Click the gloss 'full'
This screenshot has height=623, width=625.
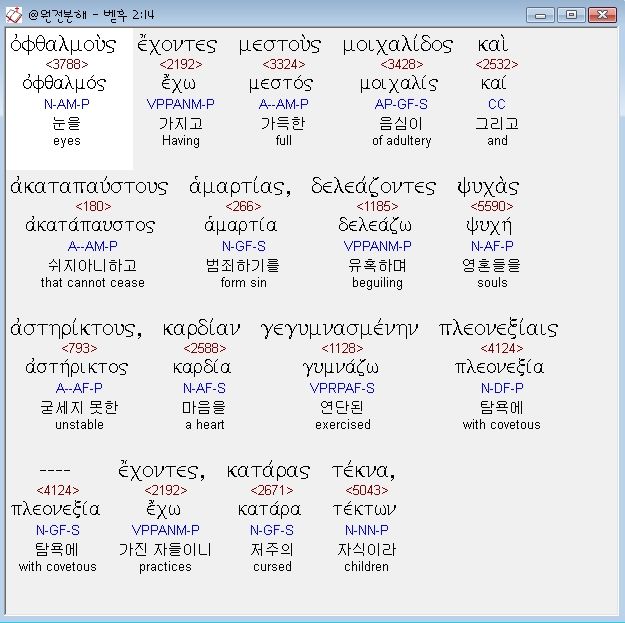click(x=283, y=141)
